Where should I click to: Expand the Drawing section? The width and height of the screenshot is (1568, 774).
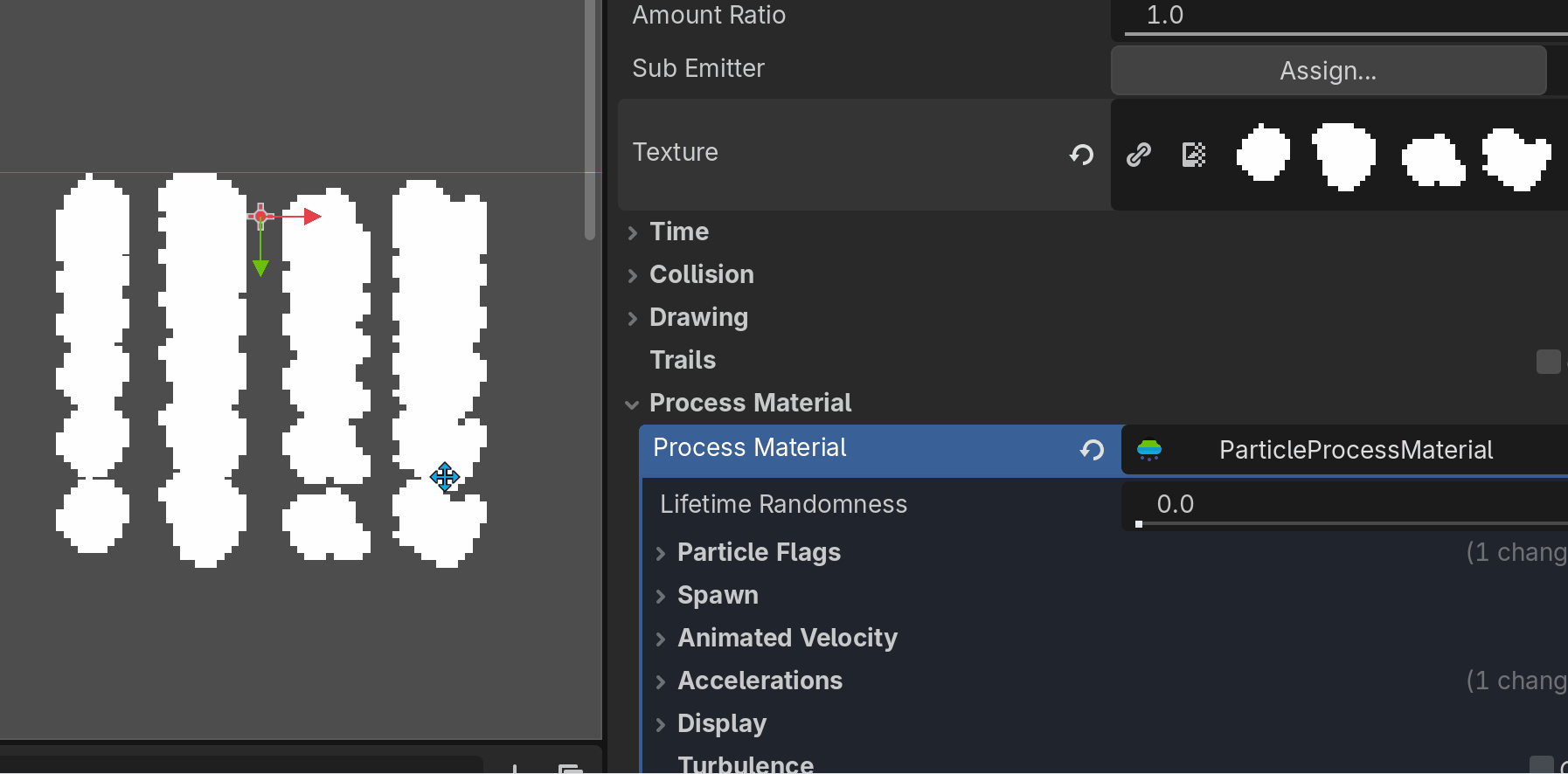tap(633, 318)
